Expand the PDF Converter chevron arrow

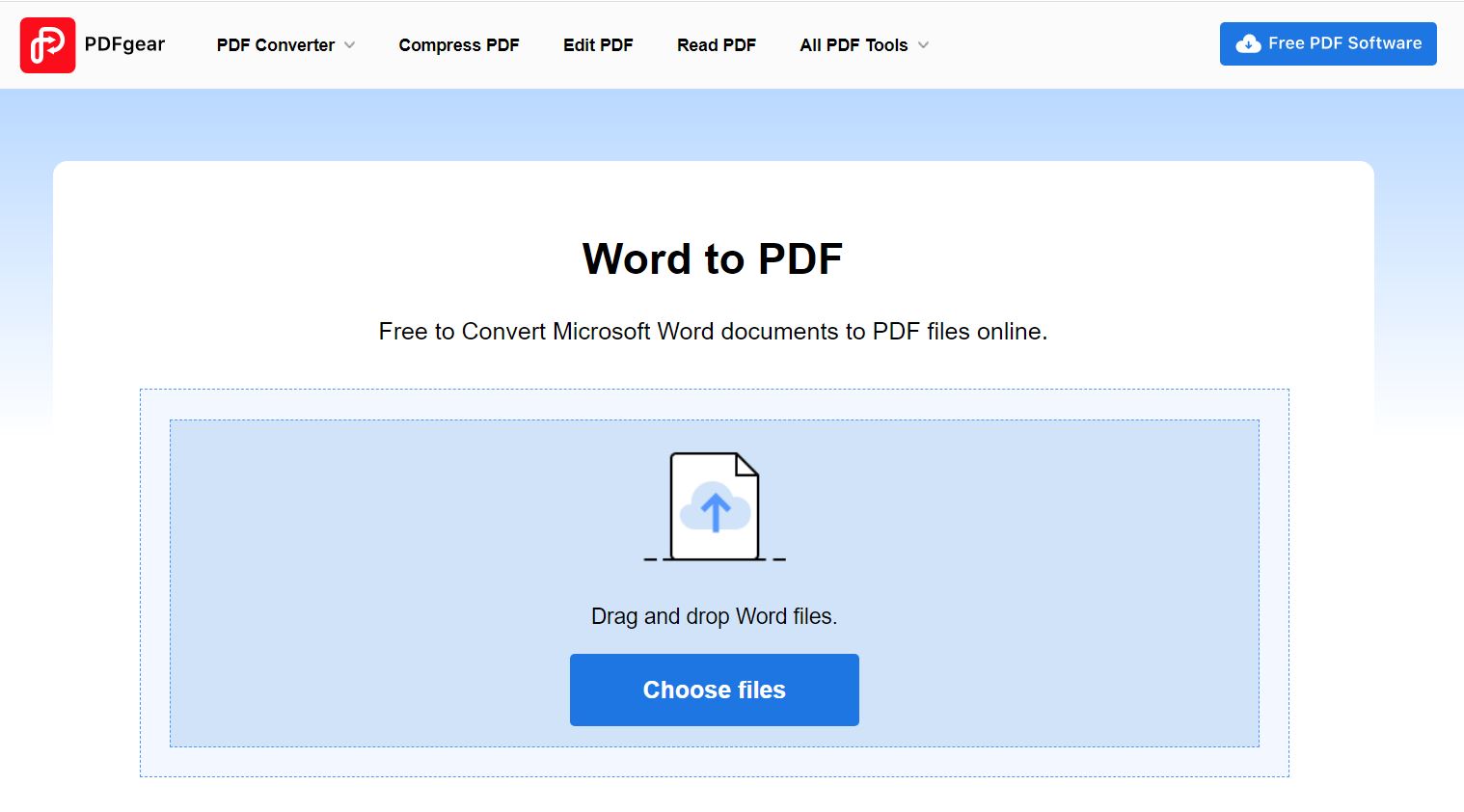pyautogui.click(x=350, y=45)
